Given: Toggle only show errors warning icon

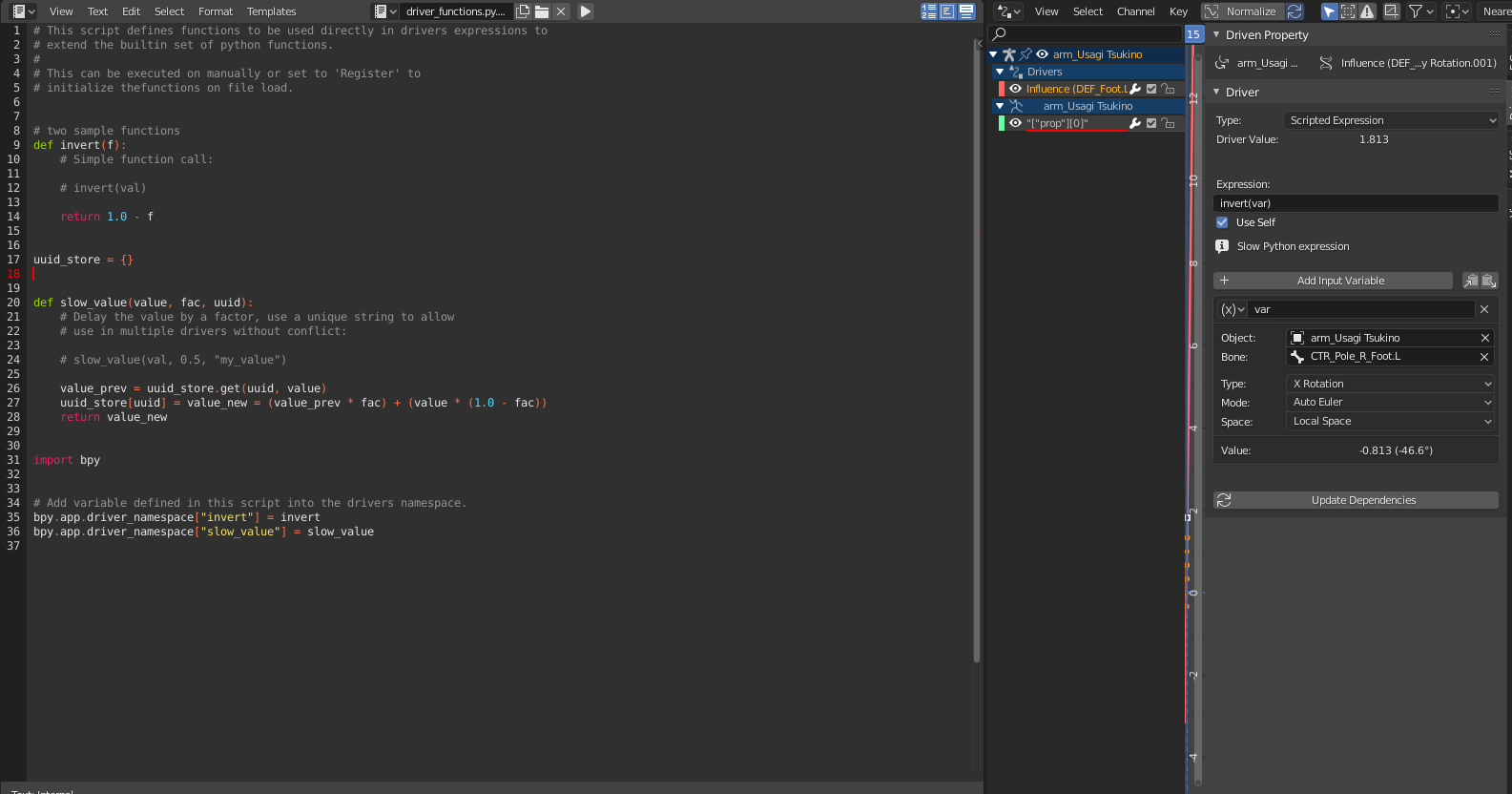Looking at the screenshot, I should [1367, 11].
